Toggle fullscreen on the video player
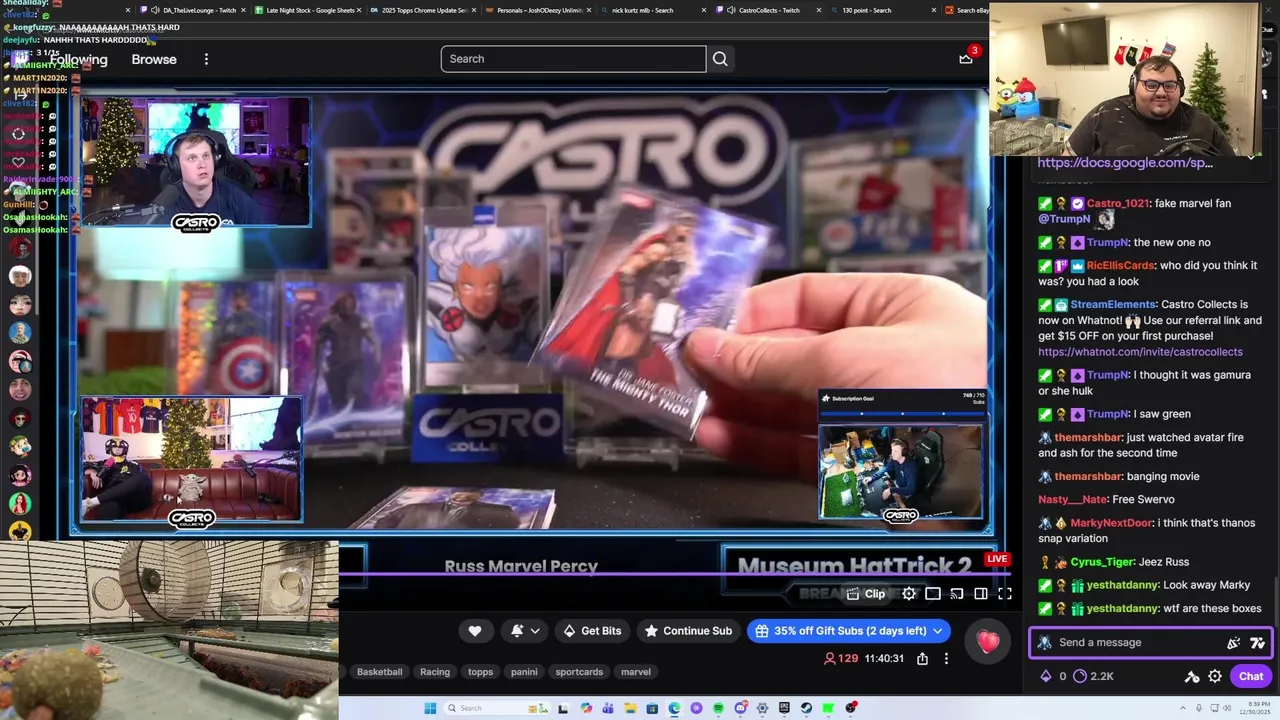 (1005, 594)
